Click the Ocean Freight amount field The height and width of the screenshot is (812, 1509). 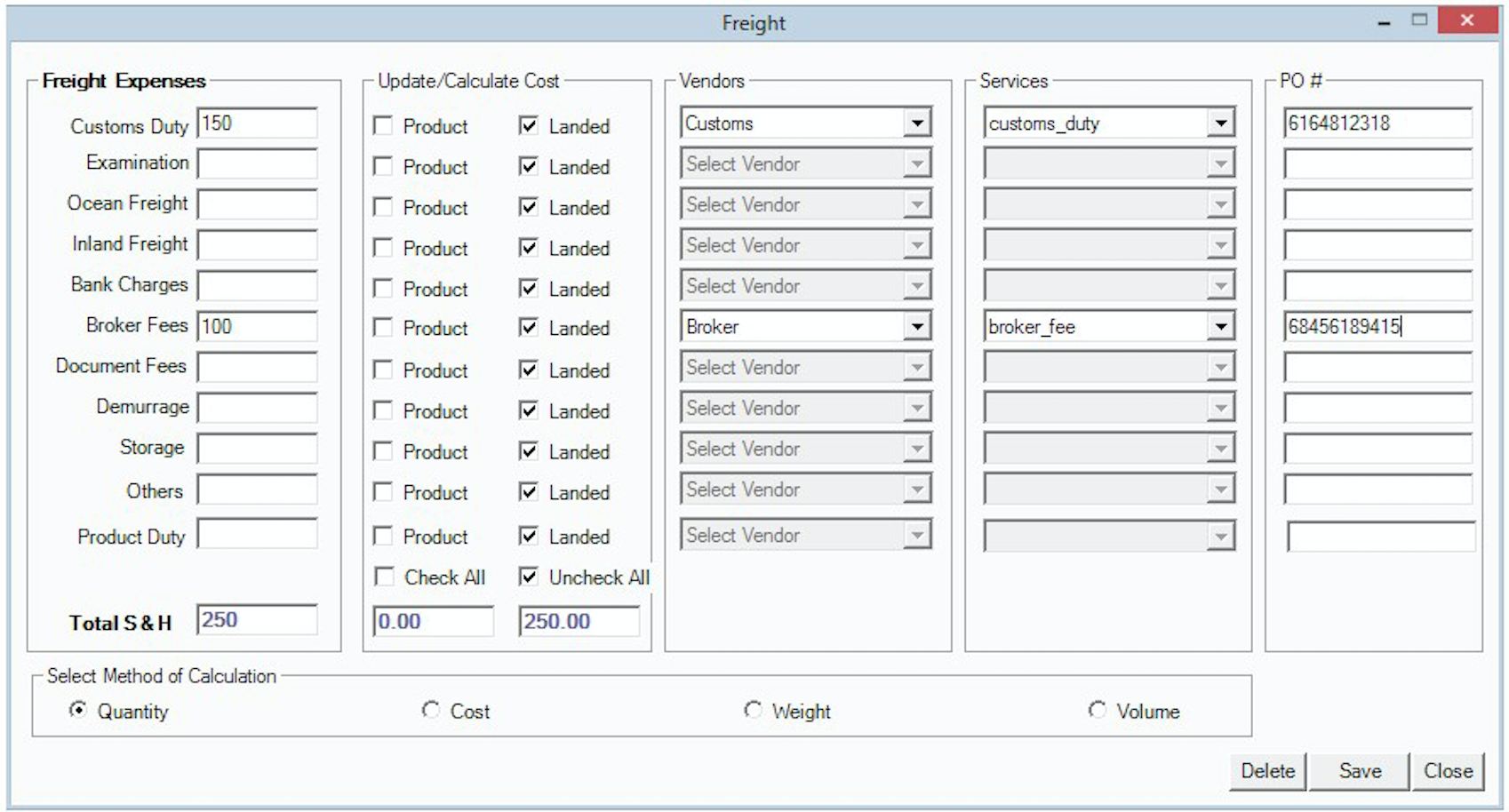257,204
